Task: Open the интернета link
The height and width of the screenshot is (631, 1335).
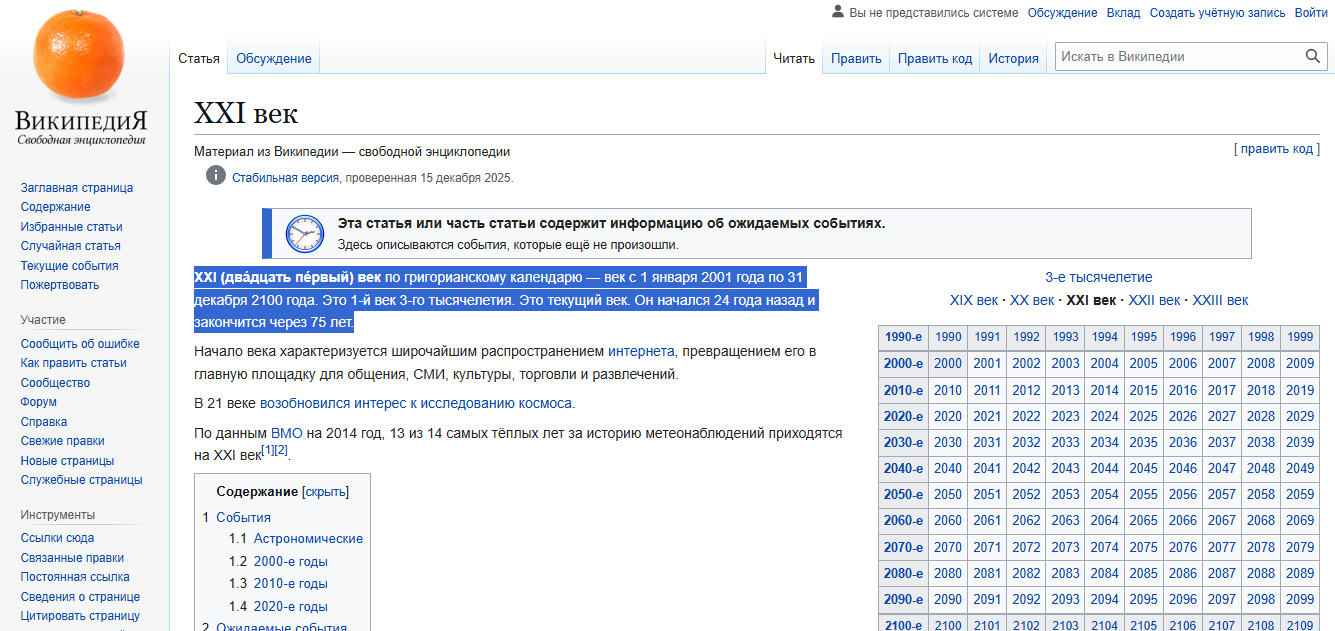Action: click(x=641, y=351)
